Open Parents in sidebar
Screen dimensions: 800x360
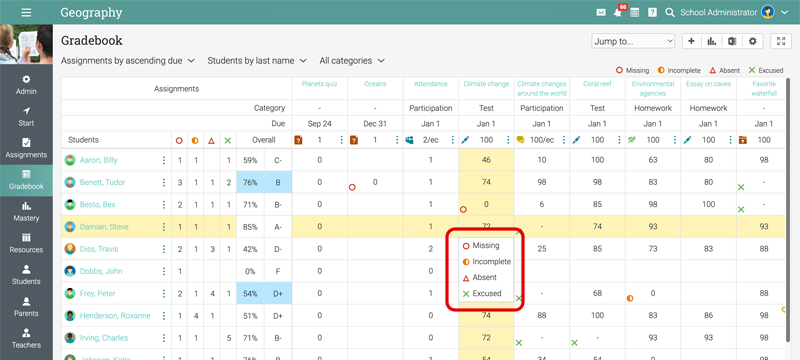pos(26,306)
